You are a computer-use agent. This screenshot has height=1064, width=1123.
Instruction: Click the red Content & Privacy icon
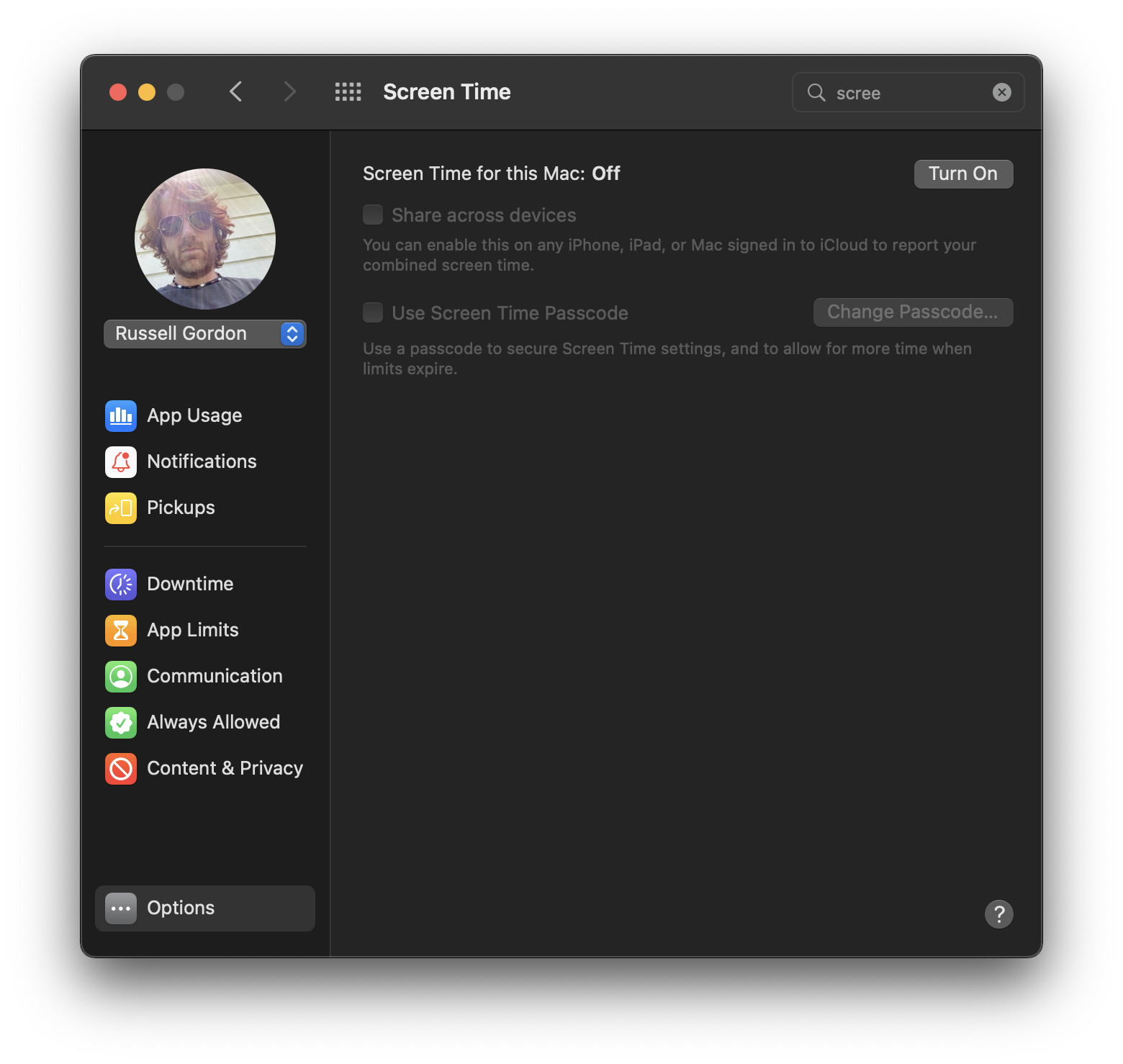tap(121, 768)
